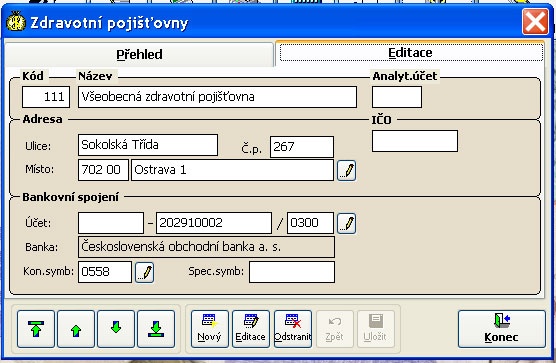Open the pencil picker beside Kon.symb
This screenshot has height=363, width=556.
pyautogui.click(x=144, y=272)
